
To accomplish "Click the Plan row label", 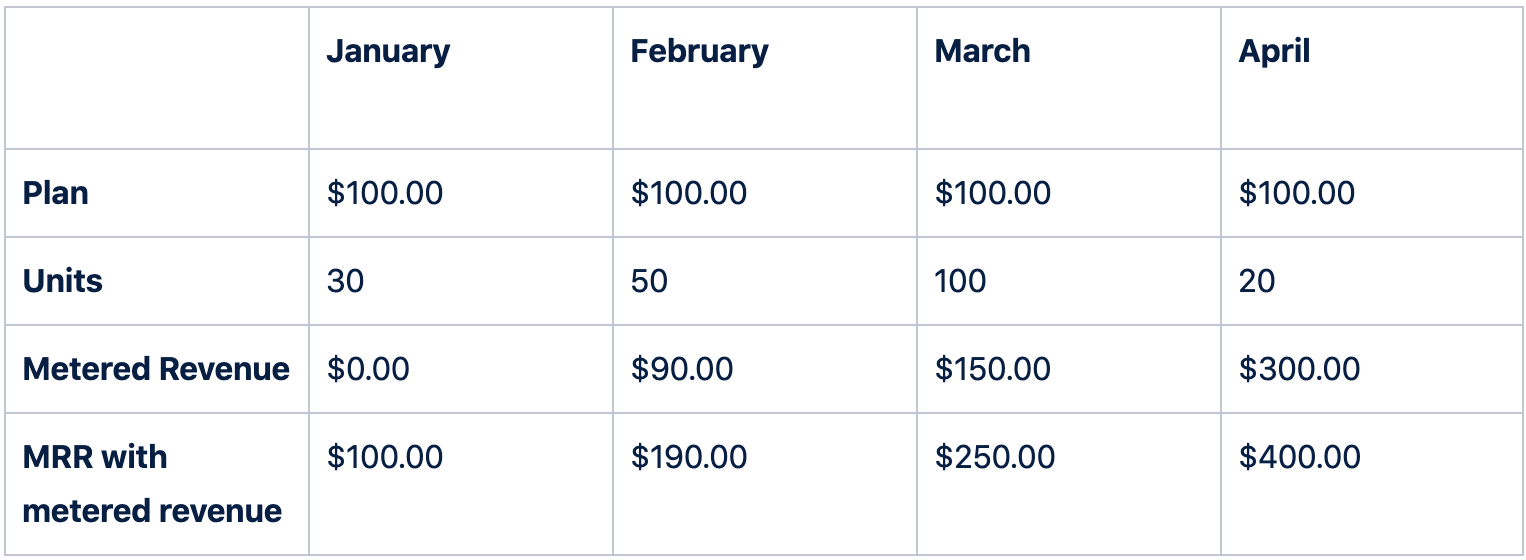I will [x=56, y=193].
